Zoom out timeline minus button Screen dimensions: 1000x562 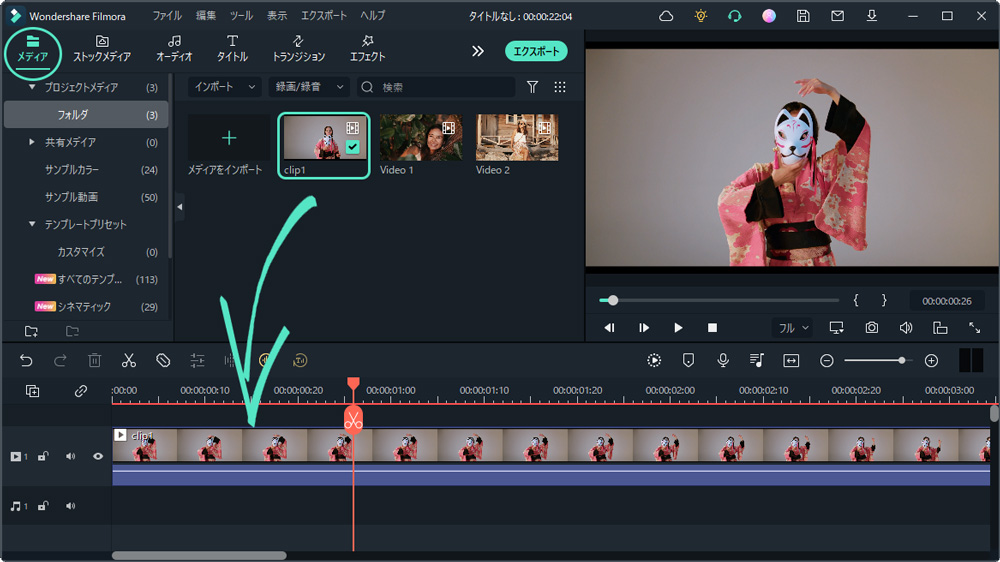tap(827, 360)
